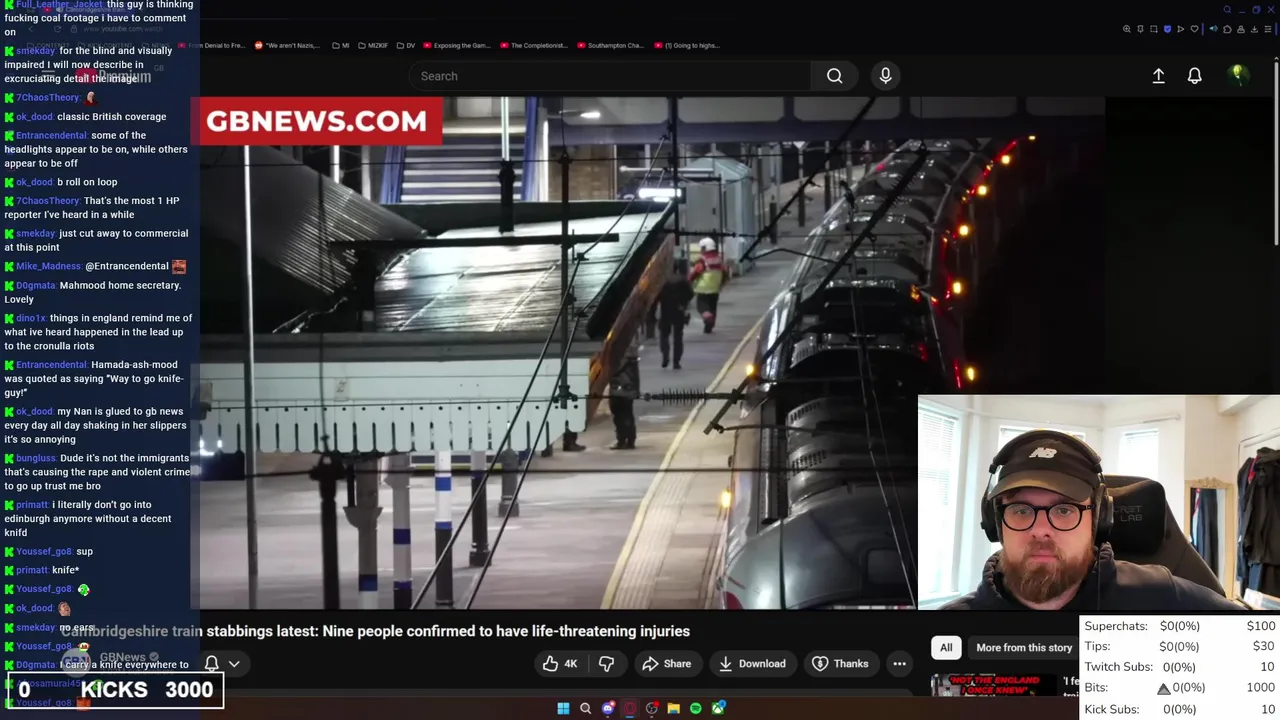Click the heart bookmark icon

point(1194,29)
